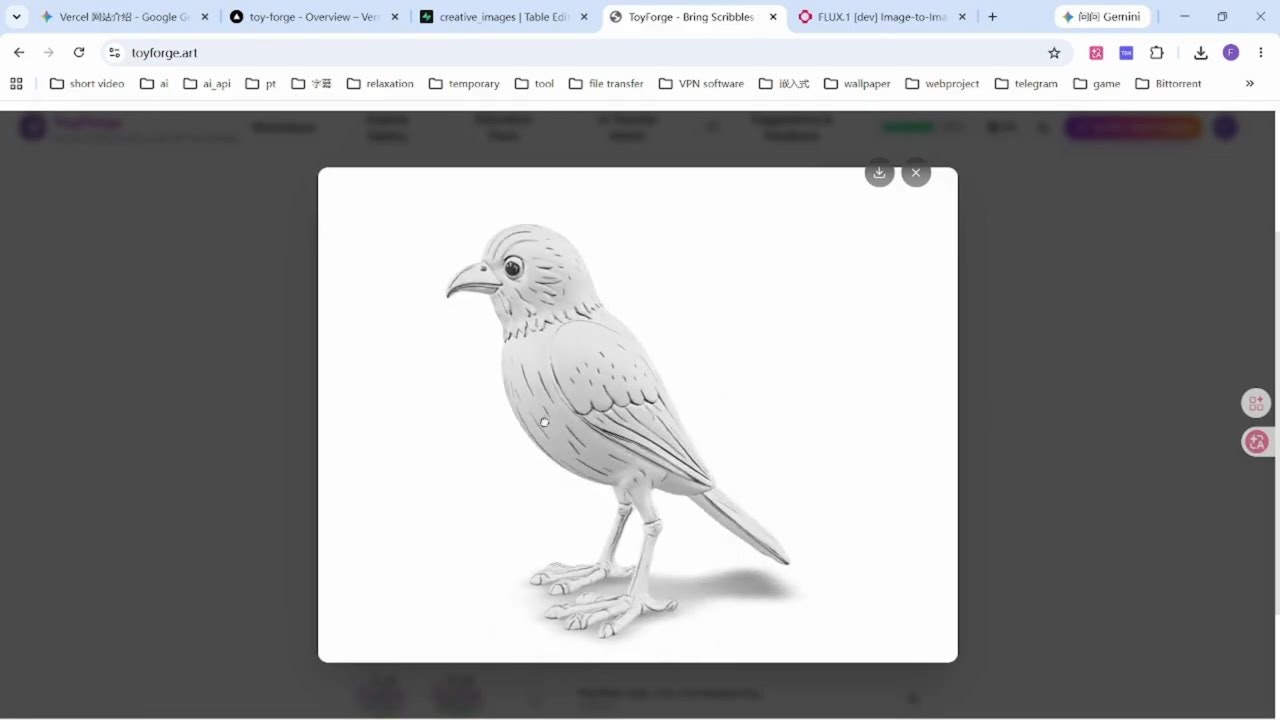Download the bird image from the preview
The image size is (1280, 720).
click(x=879, y=173)
